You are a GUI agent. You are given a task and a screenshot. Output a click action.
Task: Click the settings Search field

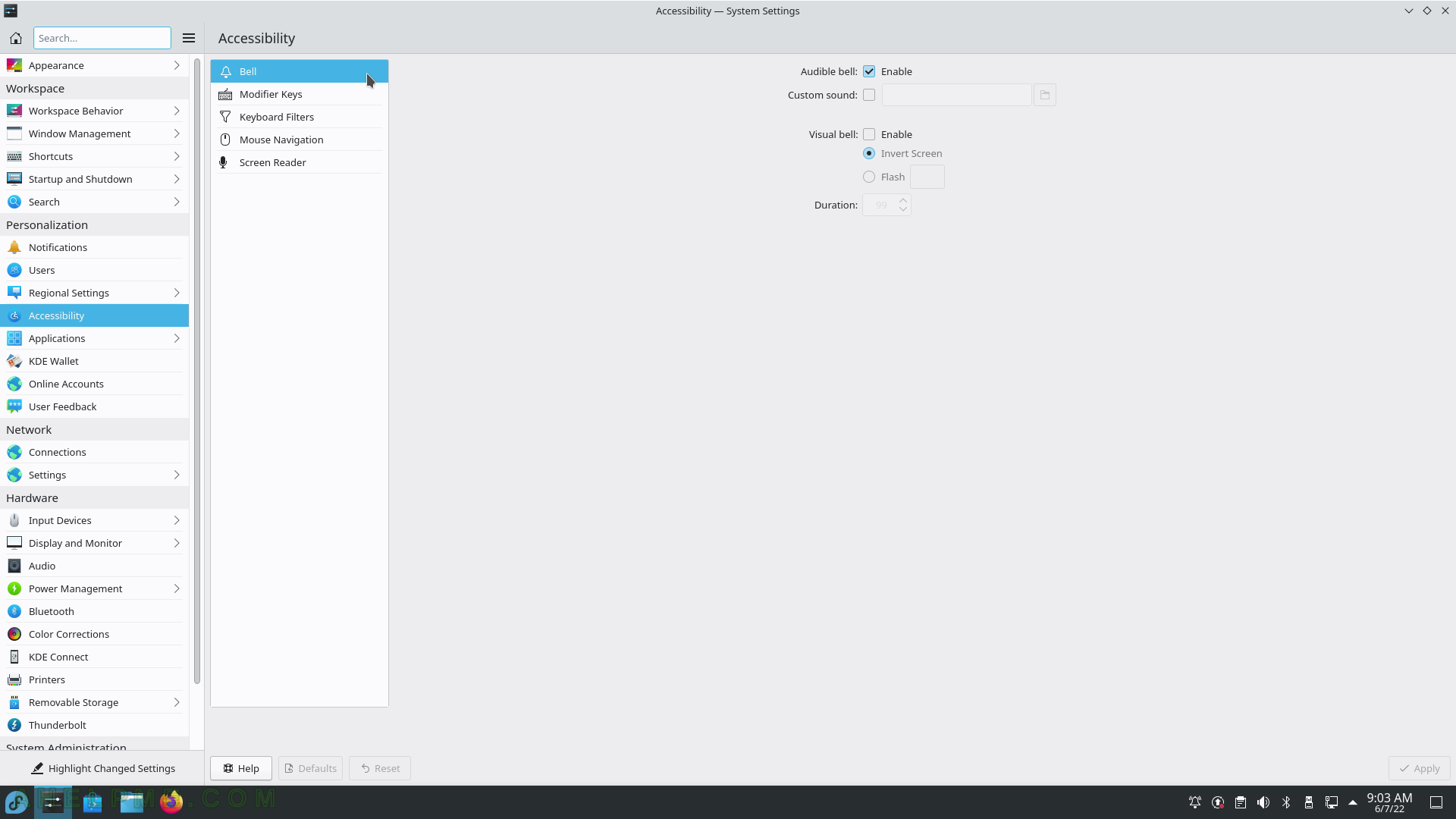[x=102, y=38]
